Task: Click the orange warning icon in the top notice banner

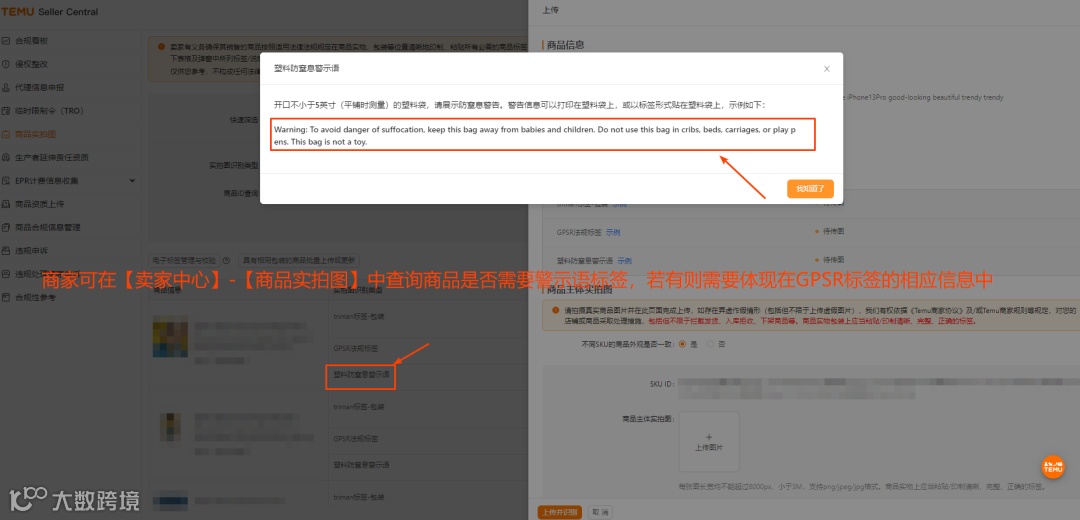Action: point(161,47)
